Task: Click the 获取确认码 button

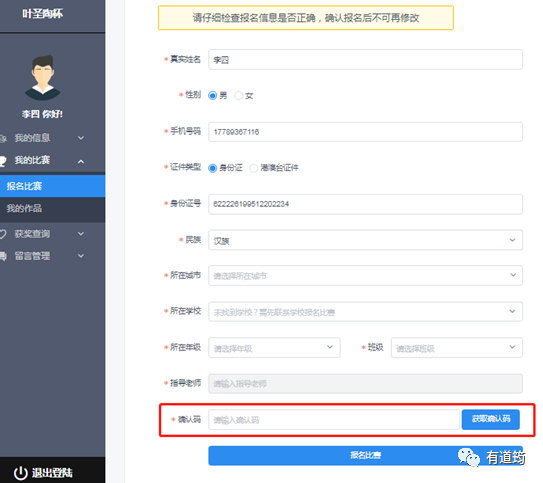Action: 491,419
